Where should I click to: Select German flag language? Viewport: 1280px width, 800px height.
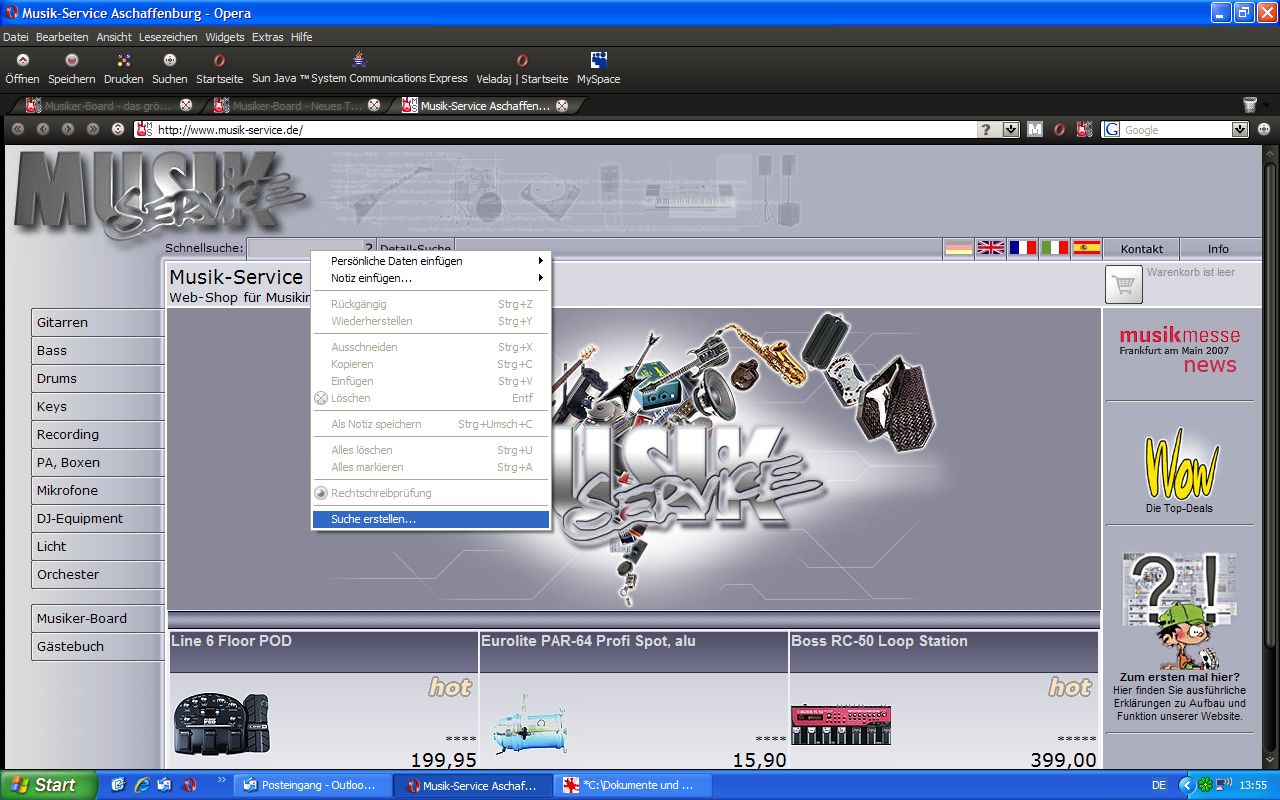[x=959, y=247]
